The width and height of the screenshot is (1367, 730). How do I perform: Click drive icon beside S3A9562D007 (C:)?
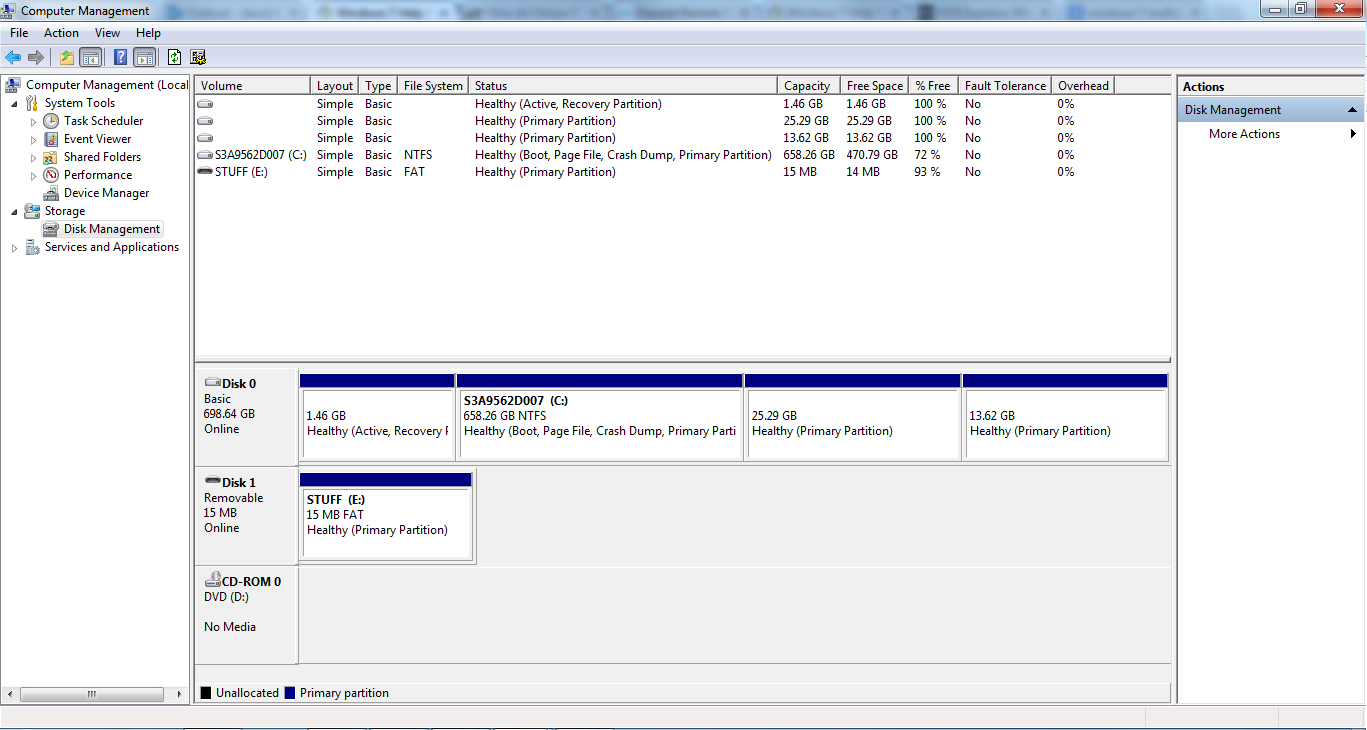click(205, 155)
